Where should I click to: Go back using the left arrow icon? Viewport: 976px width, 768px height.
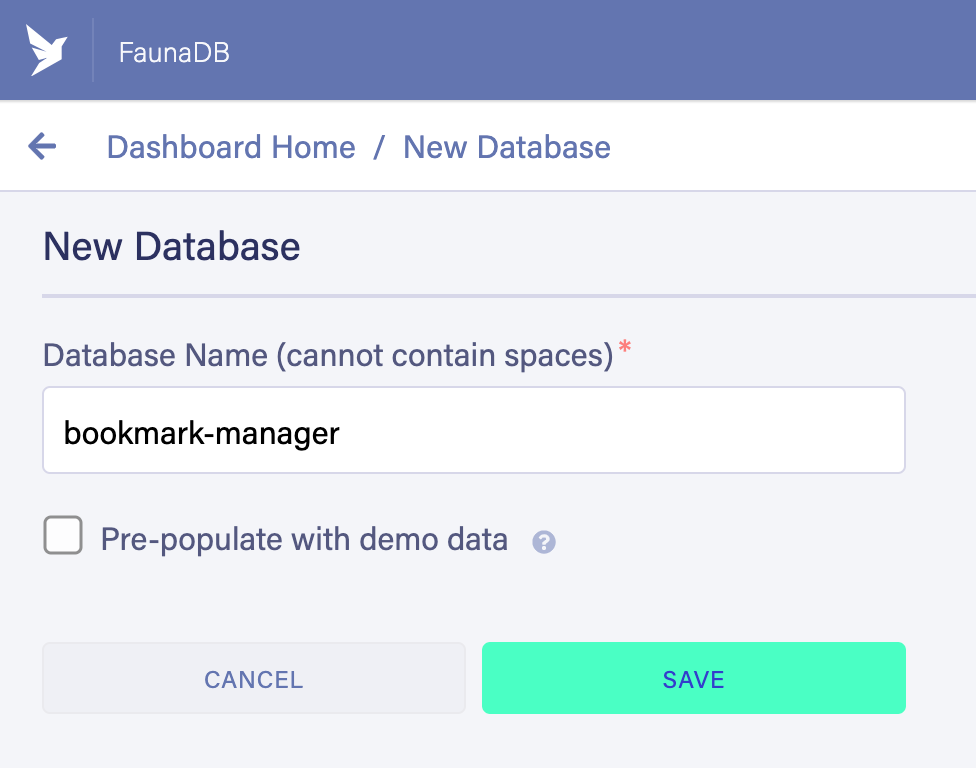[x=42, y=146]
